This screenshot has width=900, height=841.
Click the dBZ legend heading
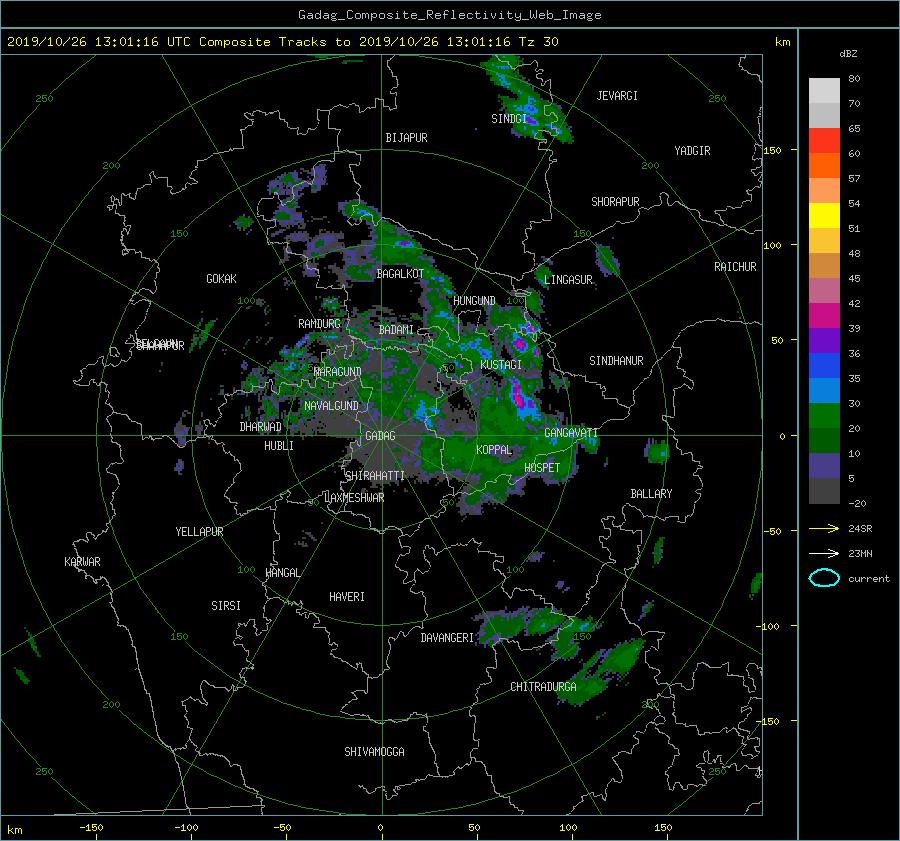click(848, 54)
